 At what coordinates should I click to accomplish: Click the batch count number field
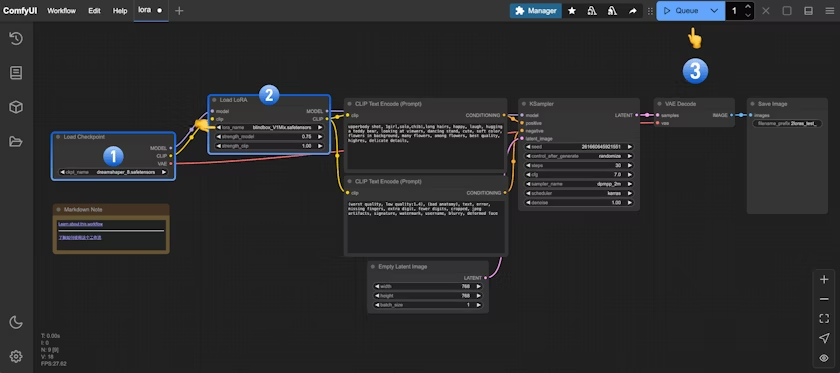click(x=734, y=11)
